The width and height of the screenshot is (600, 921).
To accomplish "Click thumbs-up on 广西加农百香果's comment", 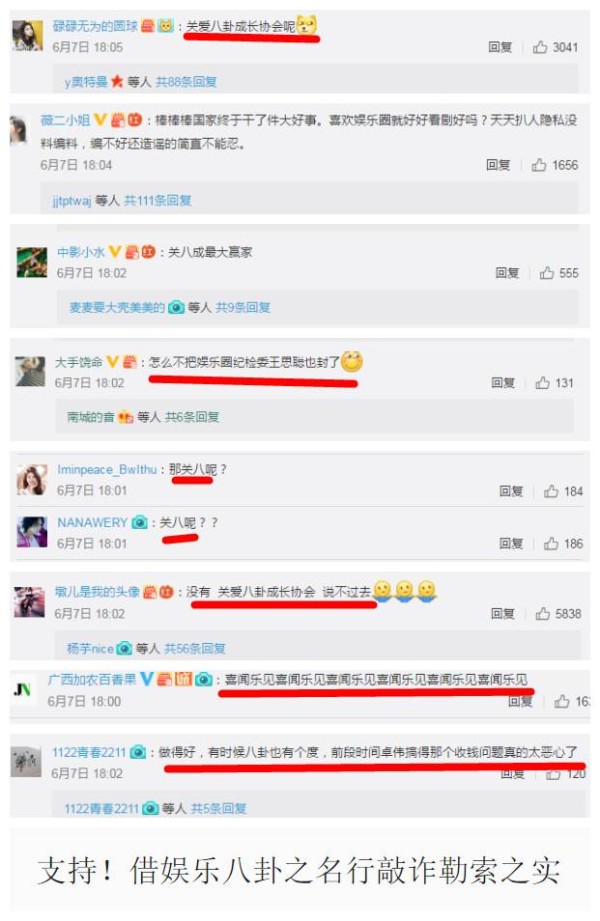I will (562, 701).
